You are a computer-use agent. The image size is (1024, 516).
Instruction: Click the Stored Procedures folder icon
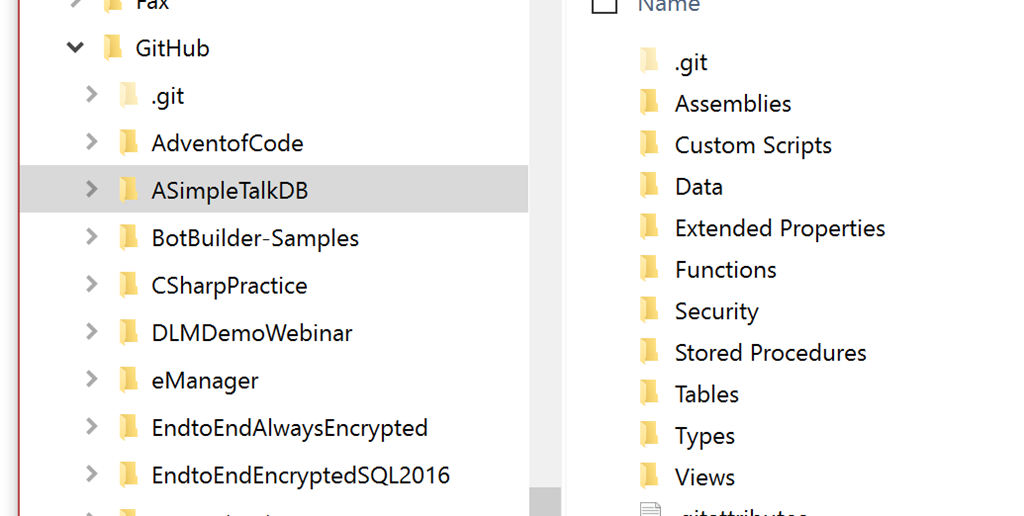[649, 352]
